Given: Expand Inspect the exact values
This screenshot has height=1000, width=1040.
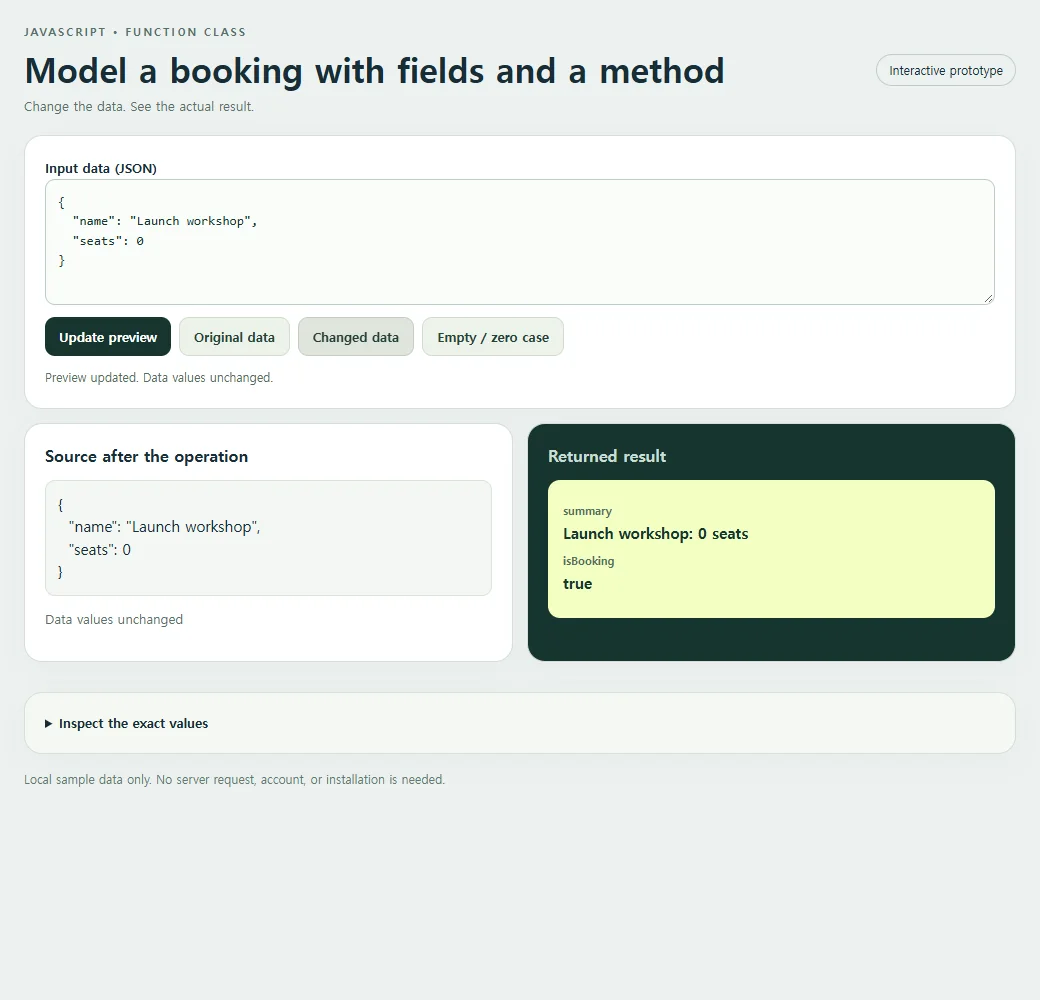Looking at the screenshot, I should click(x=126, y=723).
